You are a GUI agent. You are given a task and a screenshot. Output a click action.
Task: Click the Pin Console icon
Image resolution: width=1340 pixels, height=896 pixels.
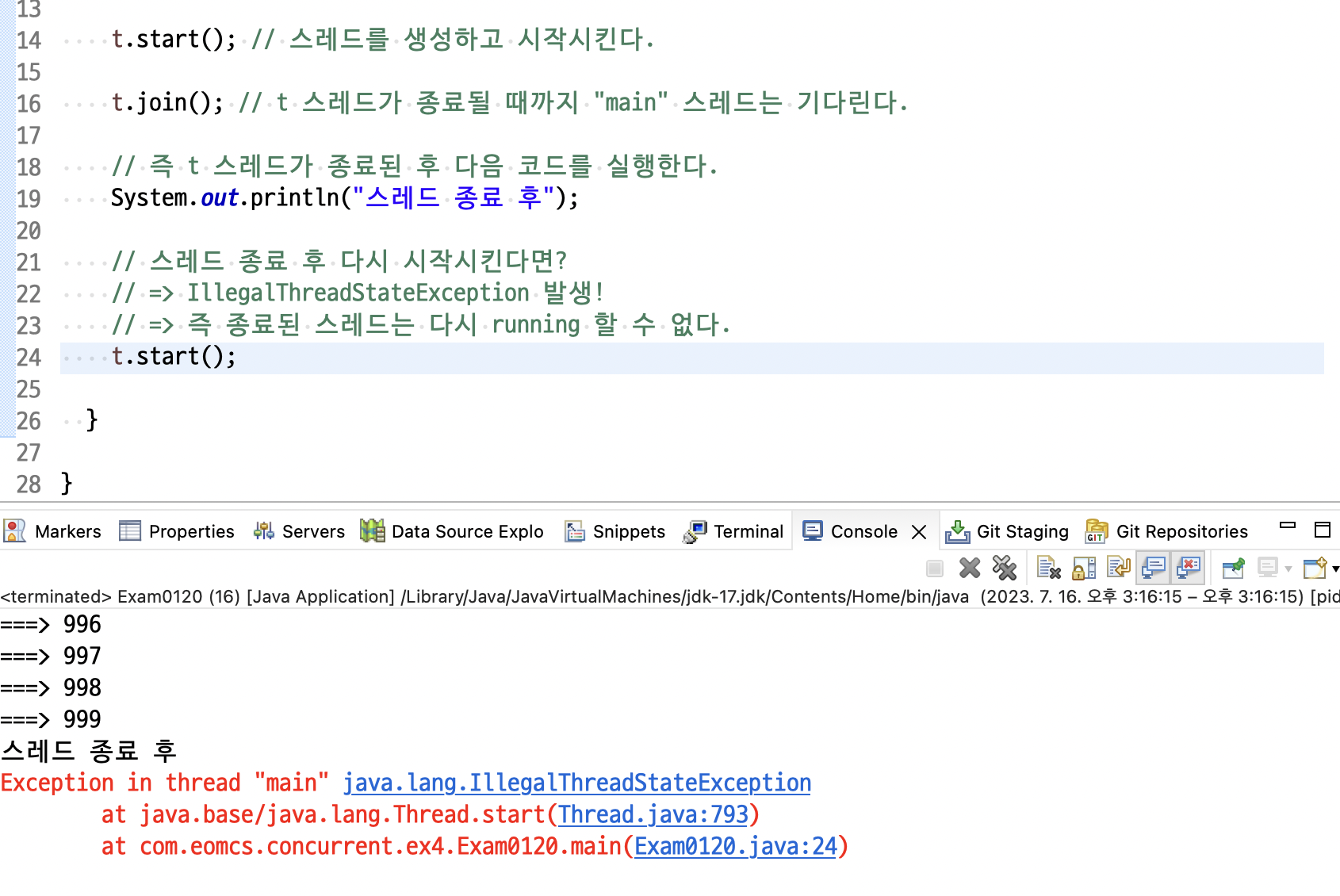[x=1233, y=568]
